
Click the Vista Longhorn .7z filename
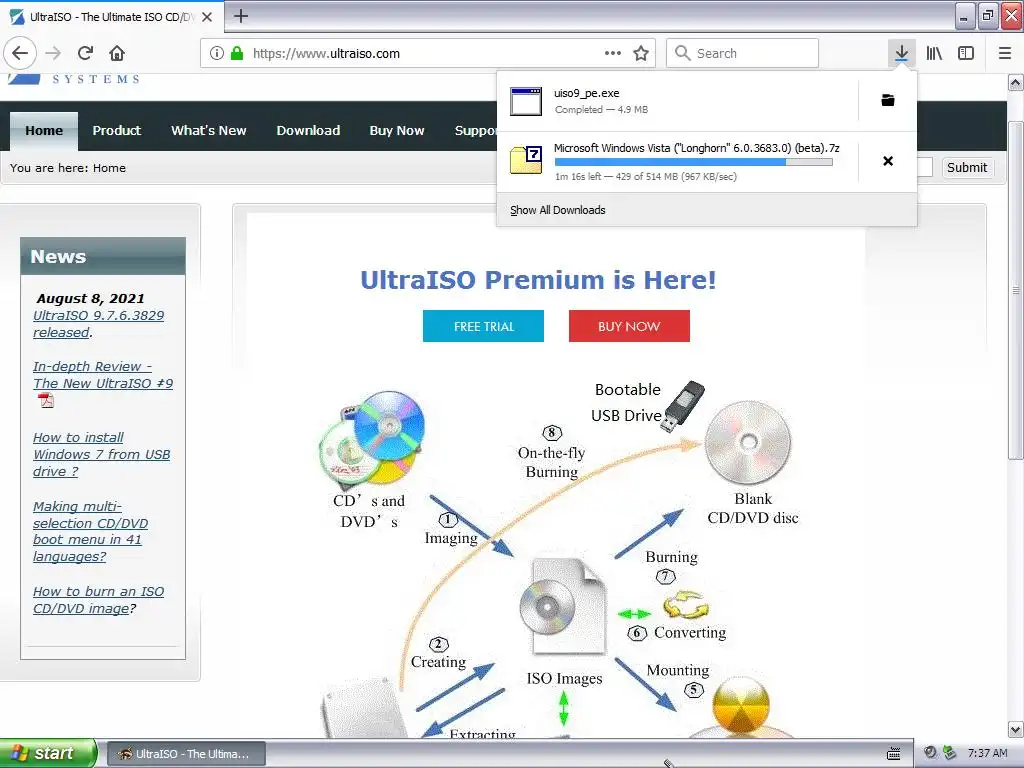[x=696, y=148]
